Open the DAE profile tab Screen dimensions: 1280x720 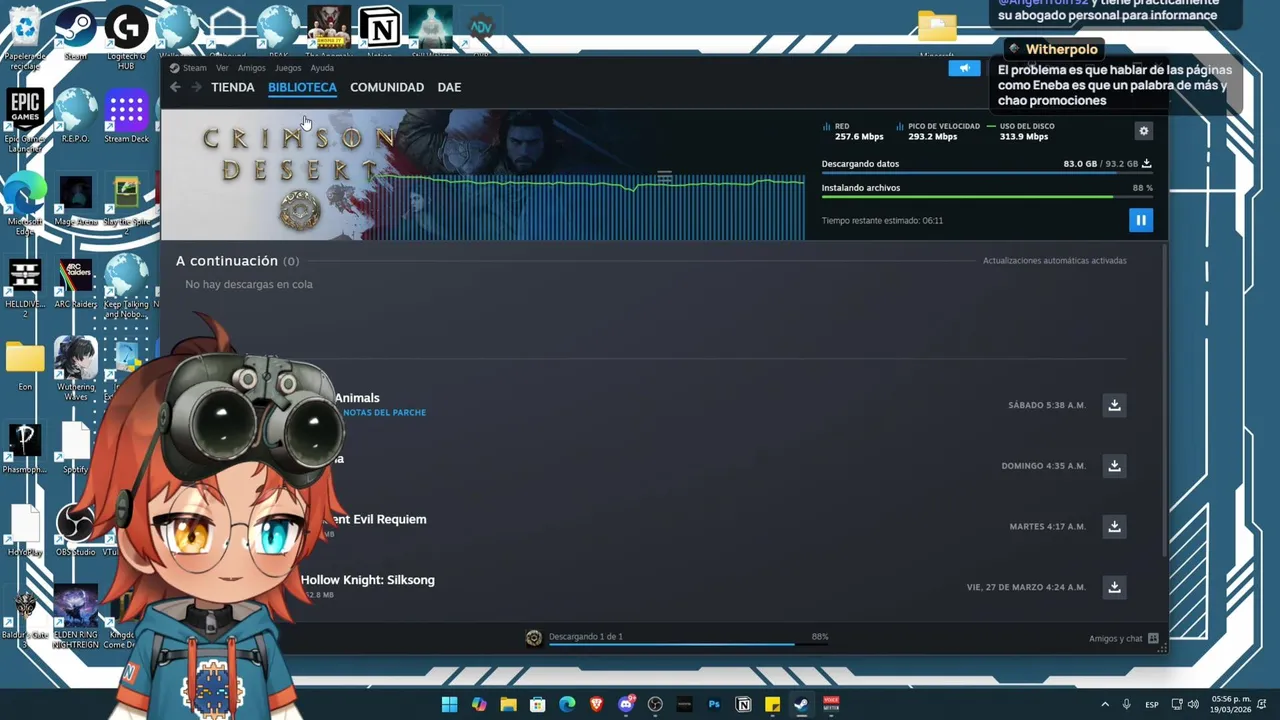coord(449,87)
